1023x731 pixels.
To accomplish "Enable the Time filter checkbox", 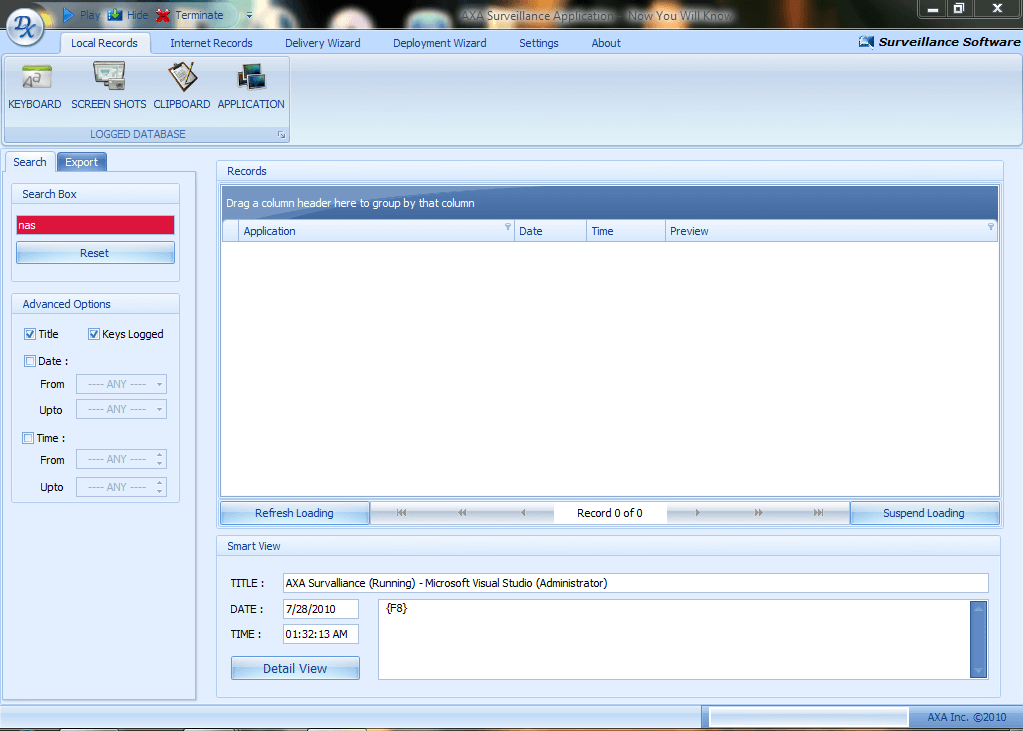I will (x=29, y=438).
